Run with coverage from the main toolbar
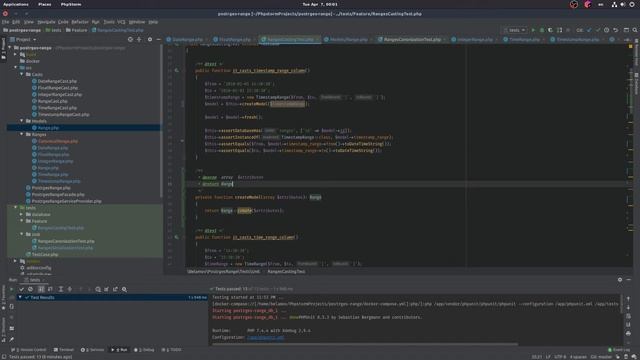640x360 pixels. pos(551,30)
